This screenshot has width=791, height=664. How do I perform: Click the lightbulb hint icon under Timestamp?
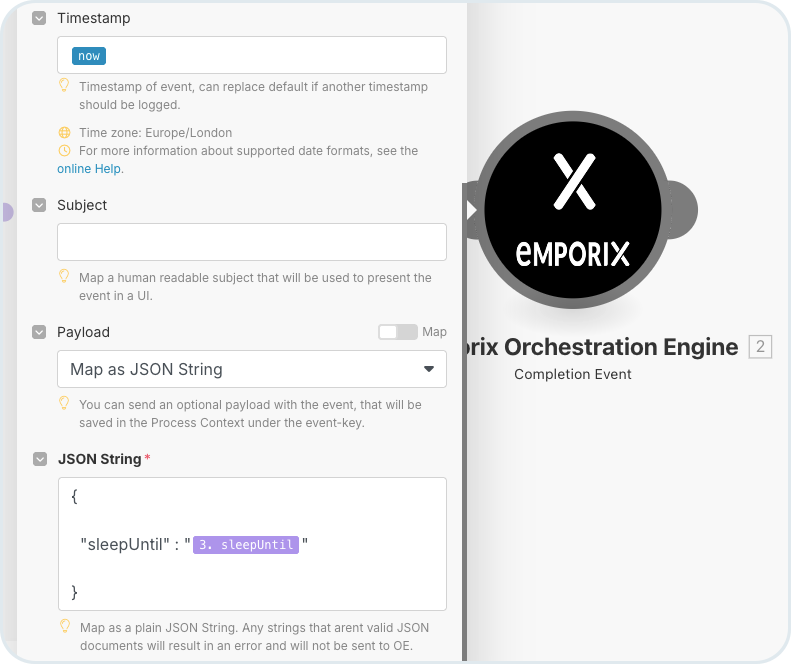point(65,86)
